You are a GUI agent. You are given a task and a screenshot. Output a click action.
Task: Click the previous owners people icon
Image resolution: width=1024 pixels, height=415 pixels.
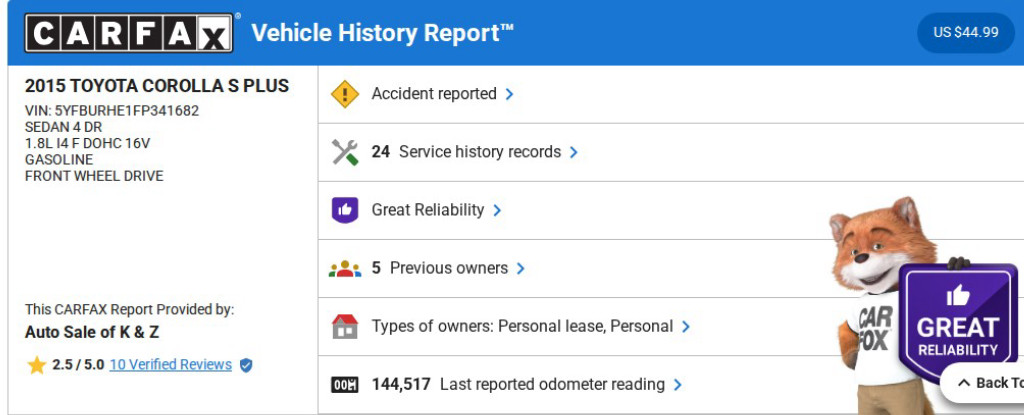pos(345,268)
